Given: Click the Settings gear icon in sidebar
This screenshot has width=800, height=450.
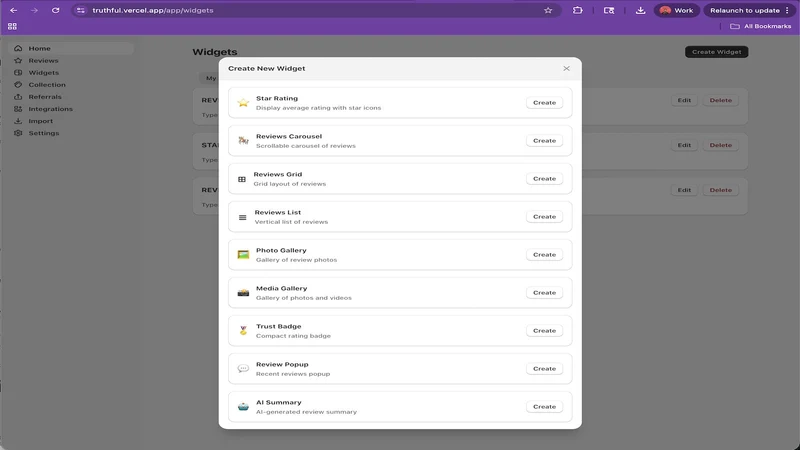Looking at the screenshot, I should pyautogui.click(x=18, y=133).
